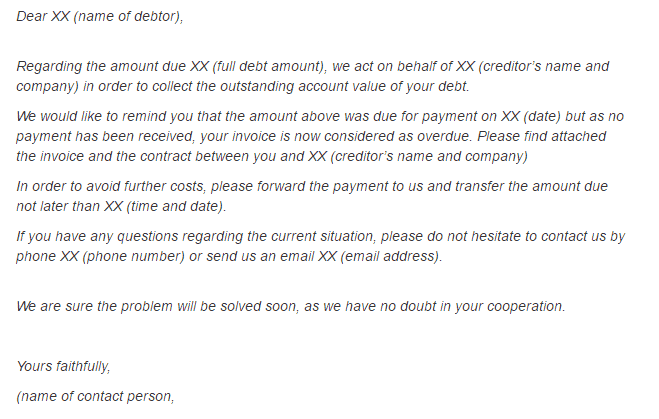
Task: Click 'outstanding account value of your debt'
Action: click(x=345, y=86)
